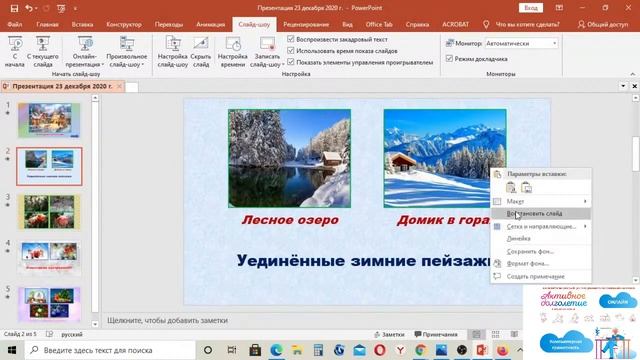Select slide 3 thumbnail
Screen dimensions: 640x360
(x=49, y=212)
